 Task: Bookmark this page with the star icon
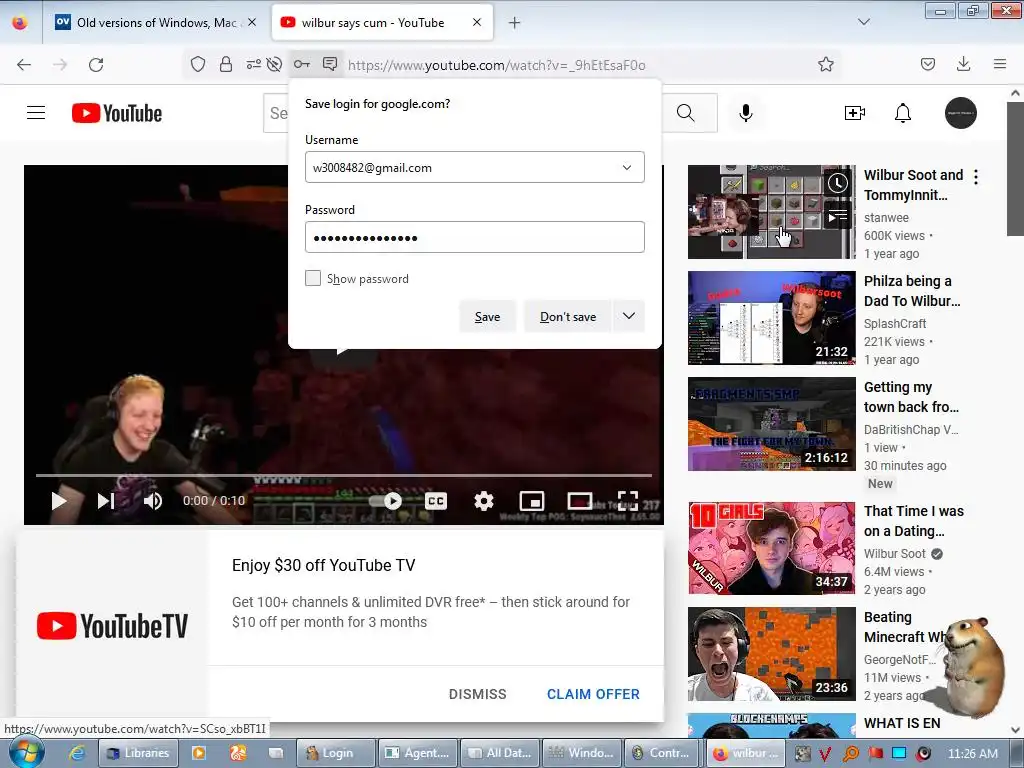(825, 64)
